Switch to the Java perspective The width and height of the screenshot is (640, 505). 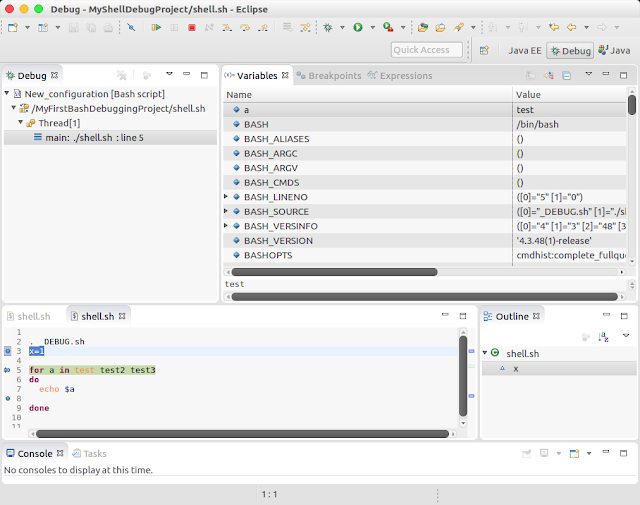pyautogui.click(x=614, y=51)
